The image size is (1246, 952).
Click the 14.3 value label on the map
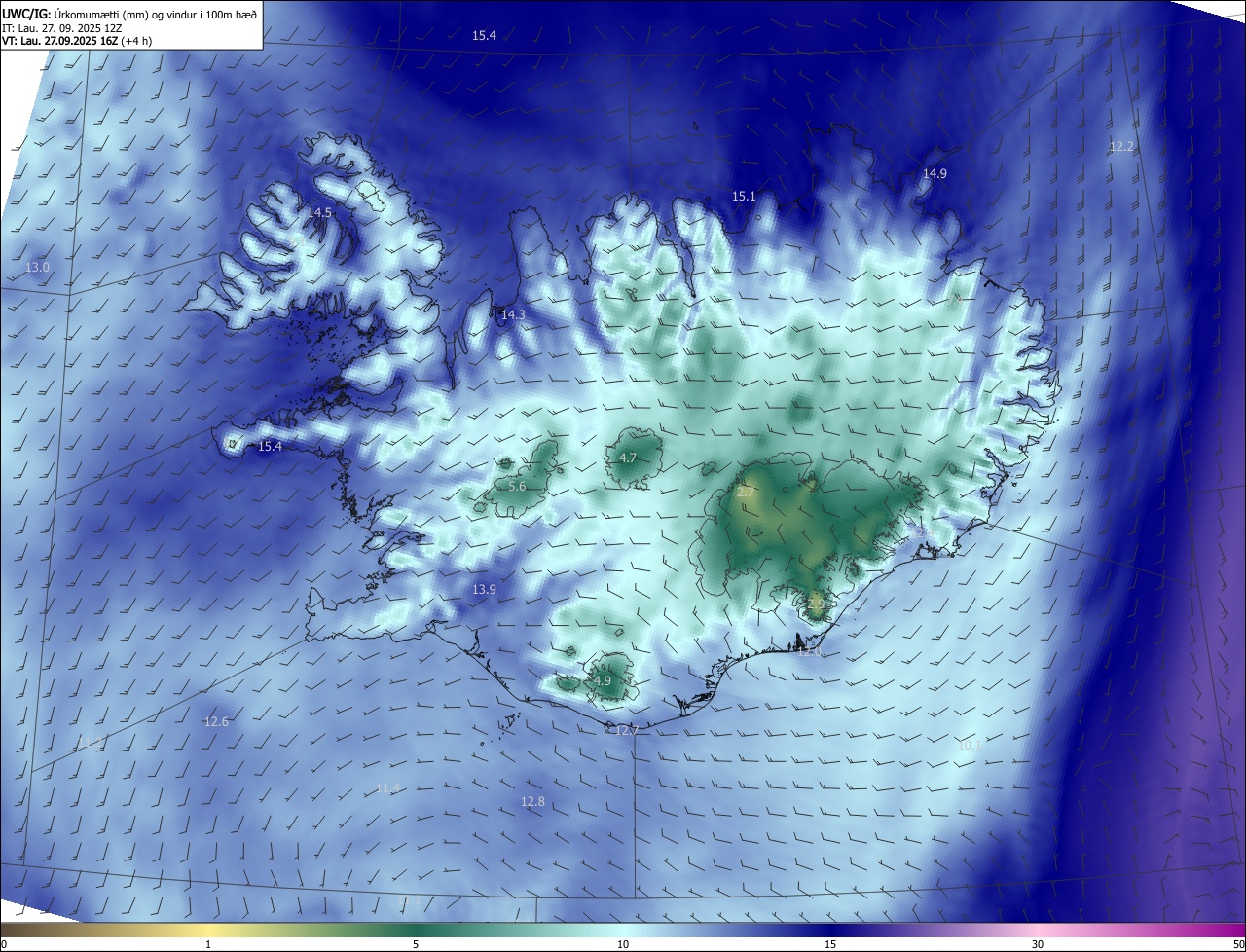pos(513,315)
